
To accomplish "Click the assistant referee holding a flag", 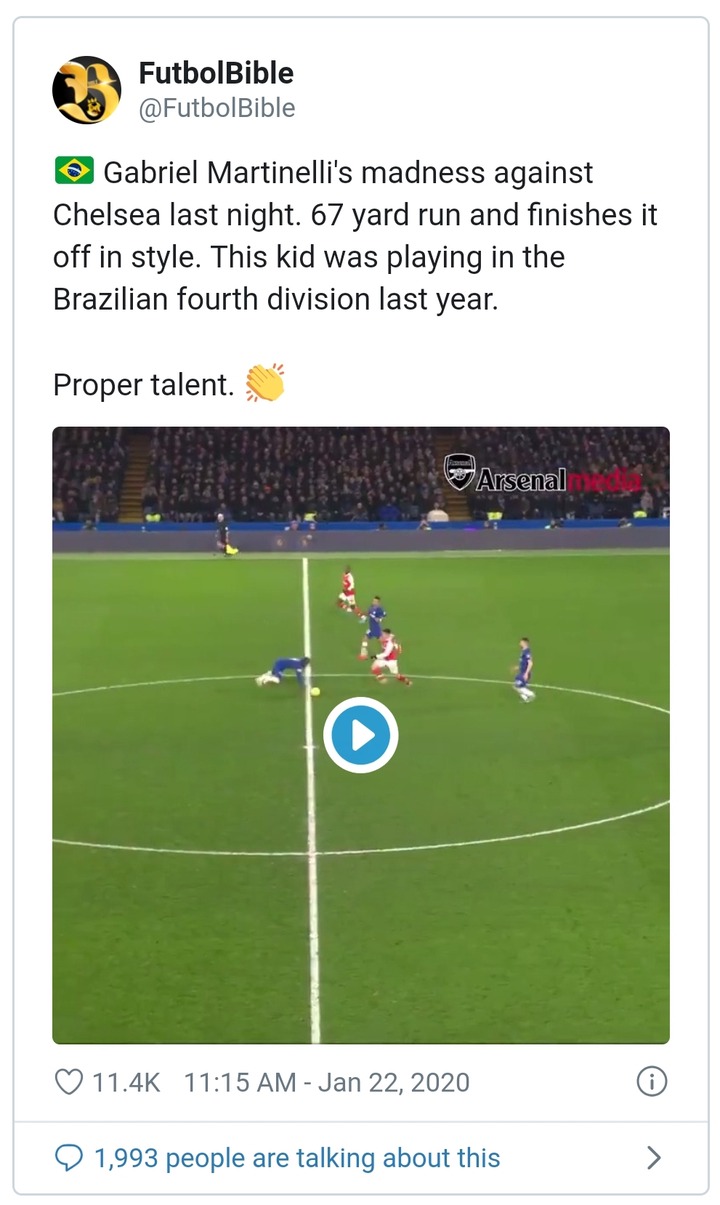I will [x=223, y=533].
